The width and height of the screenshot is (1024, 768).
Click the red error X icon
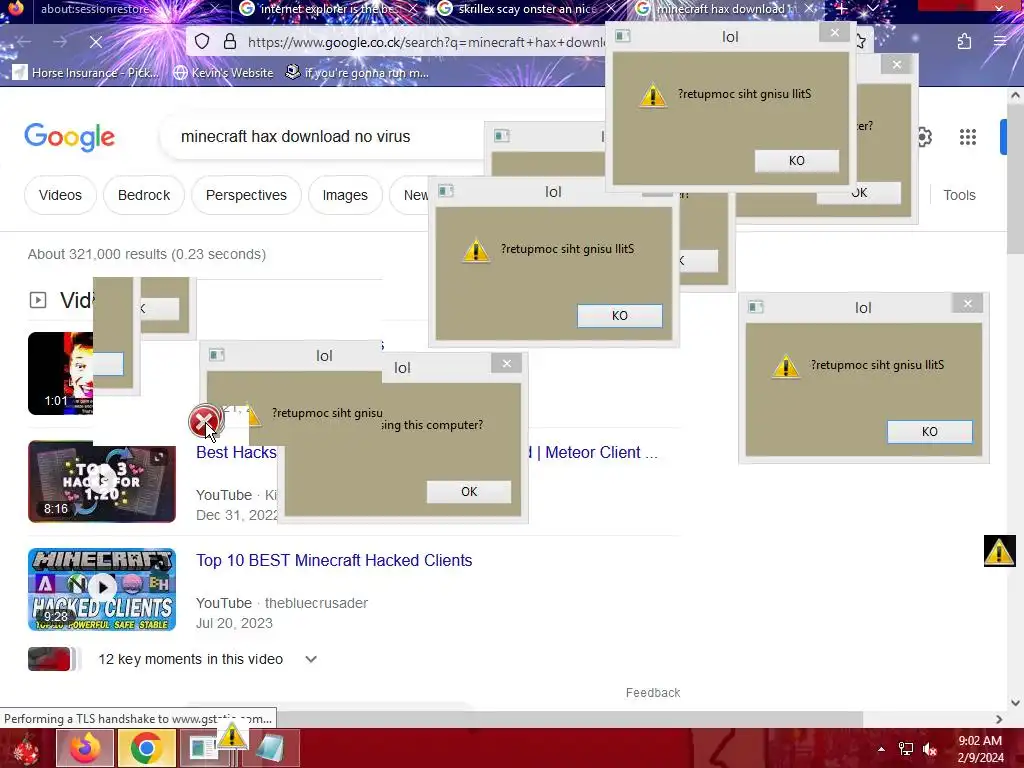[204, 421]
